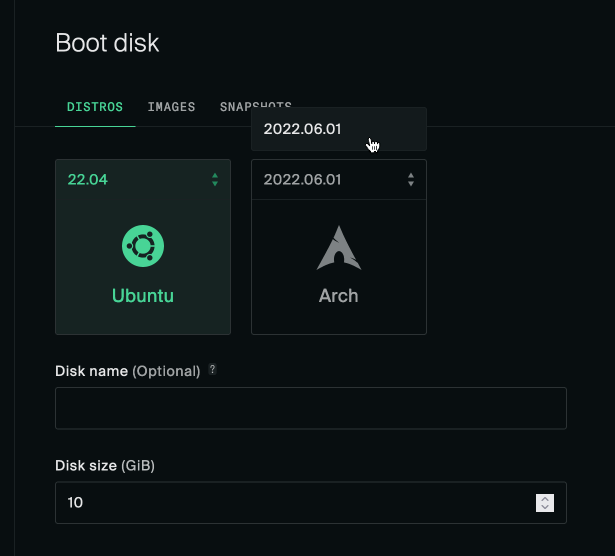The image size is (615, 556).
Task: Click the Ubuntu distro name label
Action: [143, 296]
